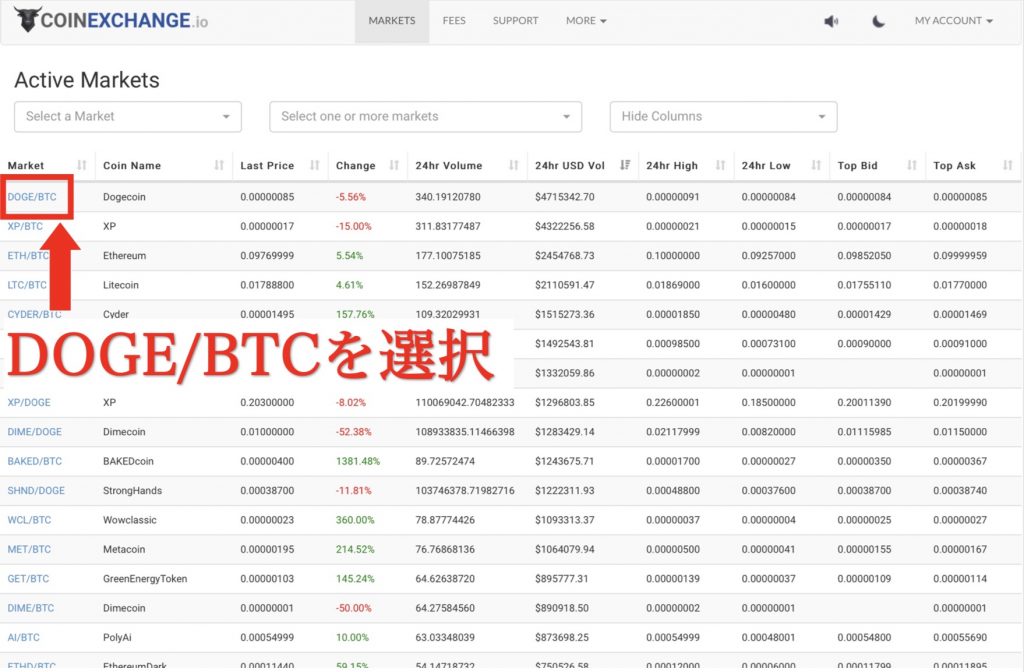Go to the MARKETS tab
The height and width of the screenshot is (672, 1024).
click(x=392, y=21)
